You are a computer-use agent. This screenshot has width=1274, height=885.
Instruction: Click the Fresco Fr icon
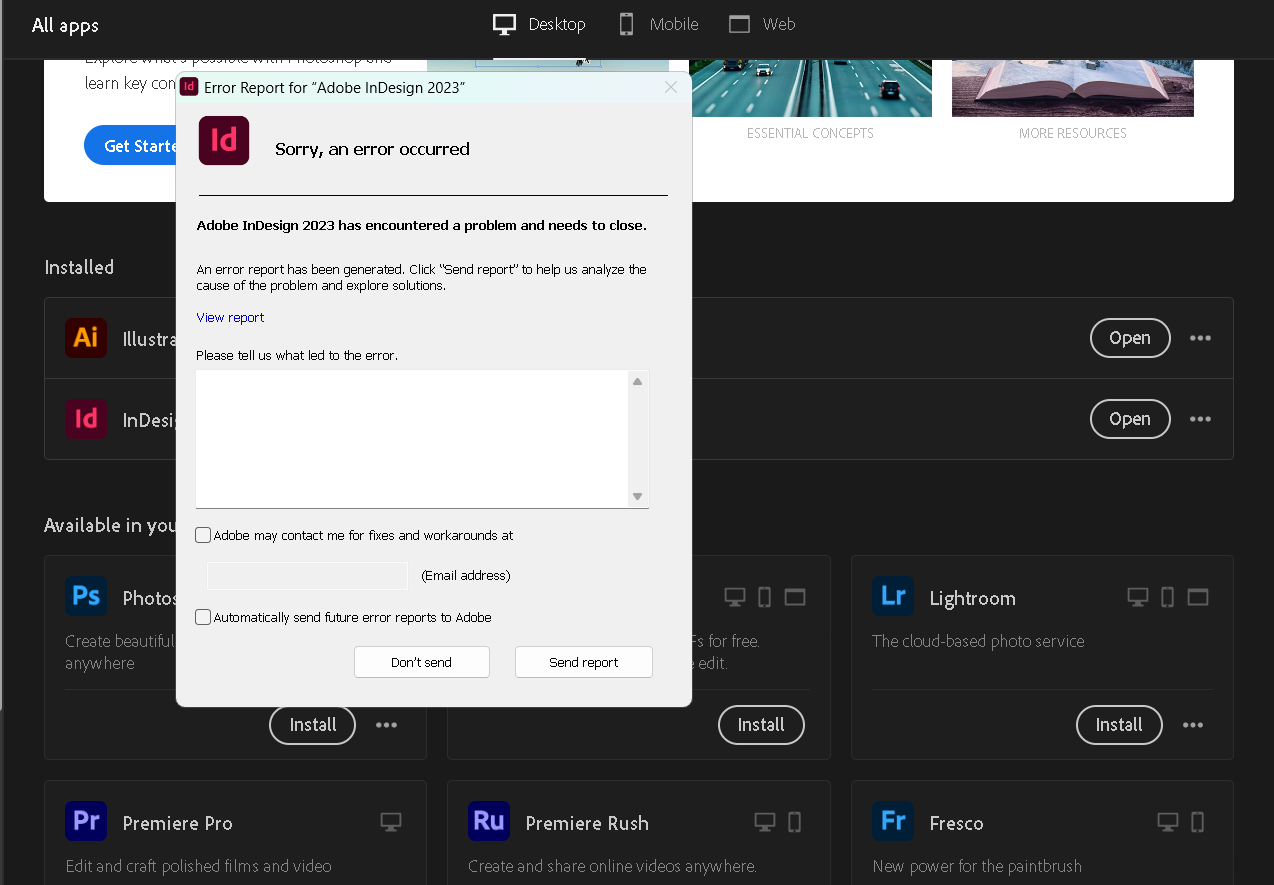892,821
